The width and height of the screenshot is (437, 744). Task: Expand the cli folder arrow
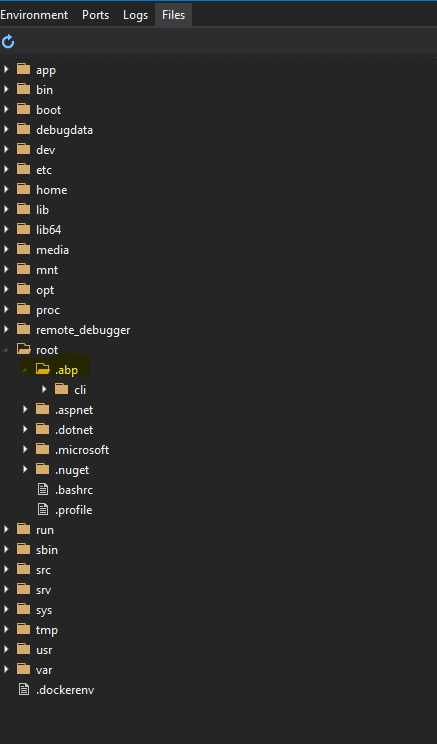click(44, 389)
